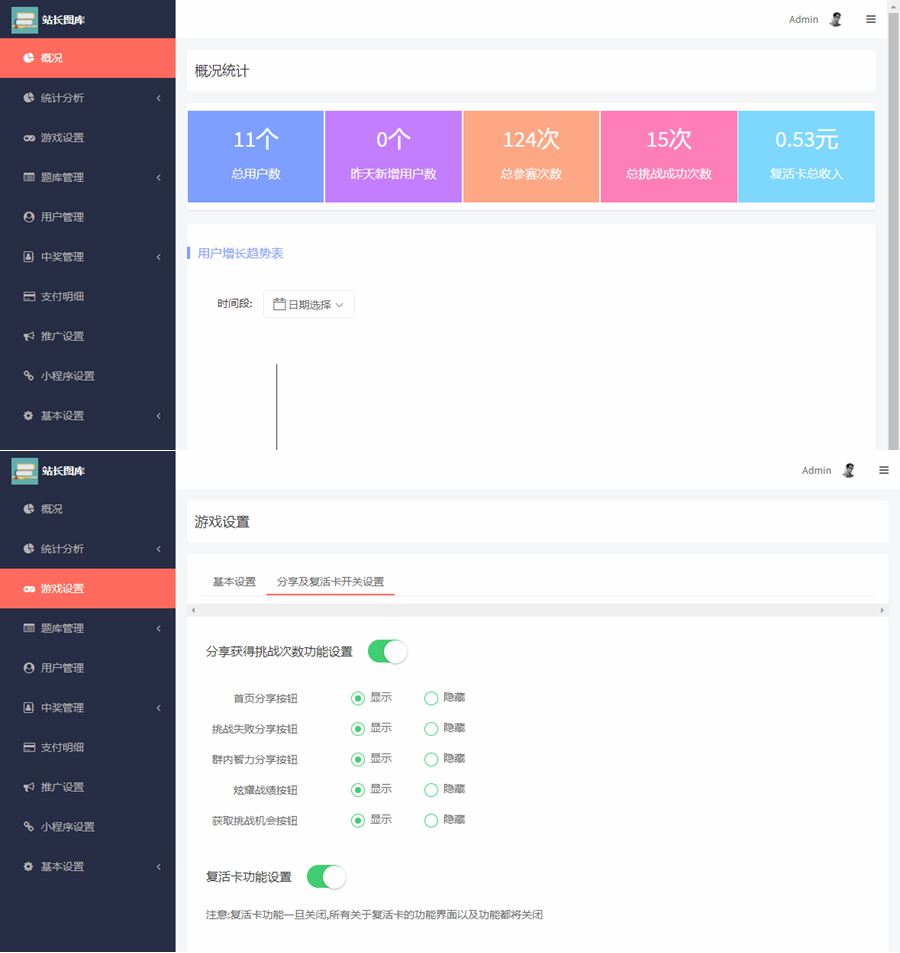900x953 pixels.
Task: Click the 复活卡总收入 income card
Action: coord(806,156)
